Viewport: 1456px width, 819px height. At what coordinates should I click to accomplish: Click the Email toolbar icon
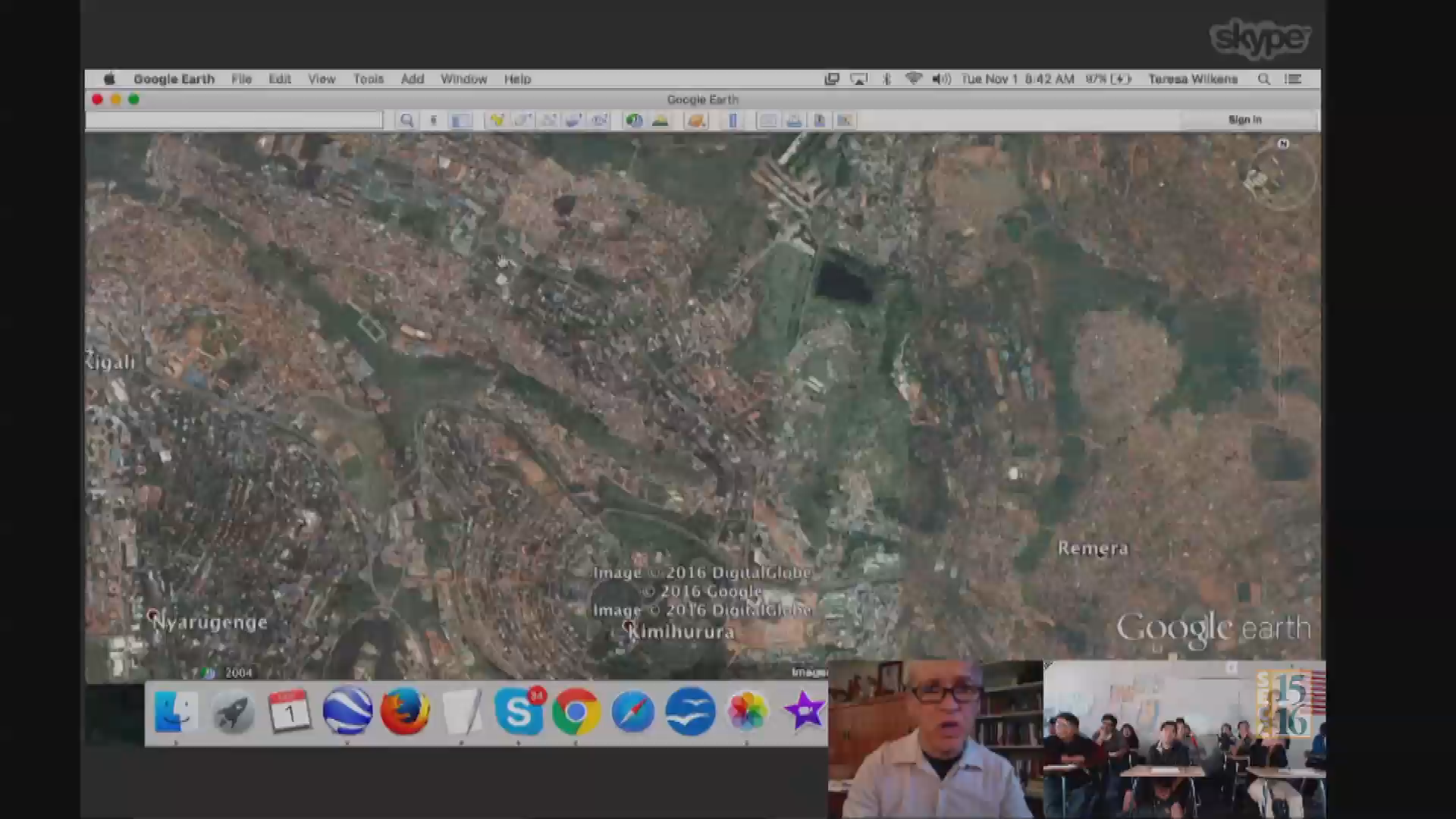[767, 121]
